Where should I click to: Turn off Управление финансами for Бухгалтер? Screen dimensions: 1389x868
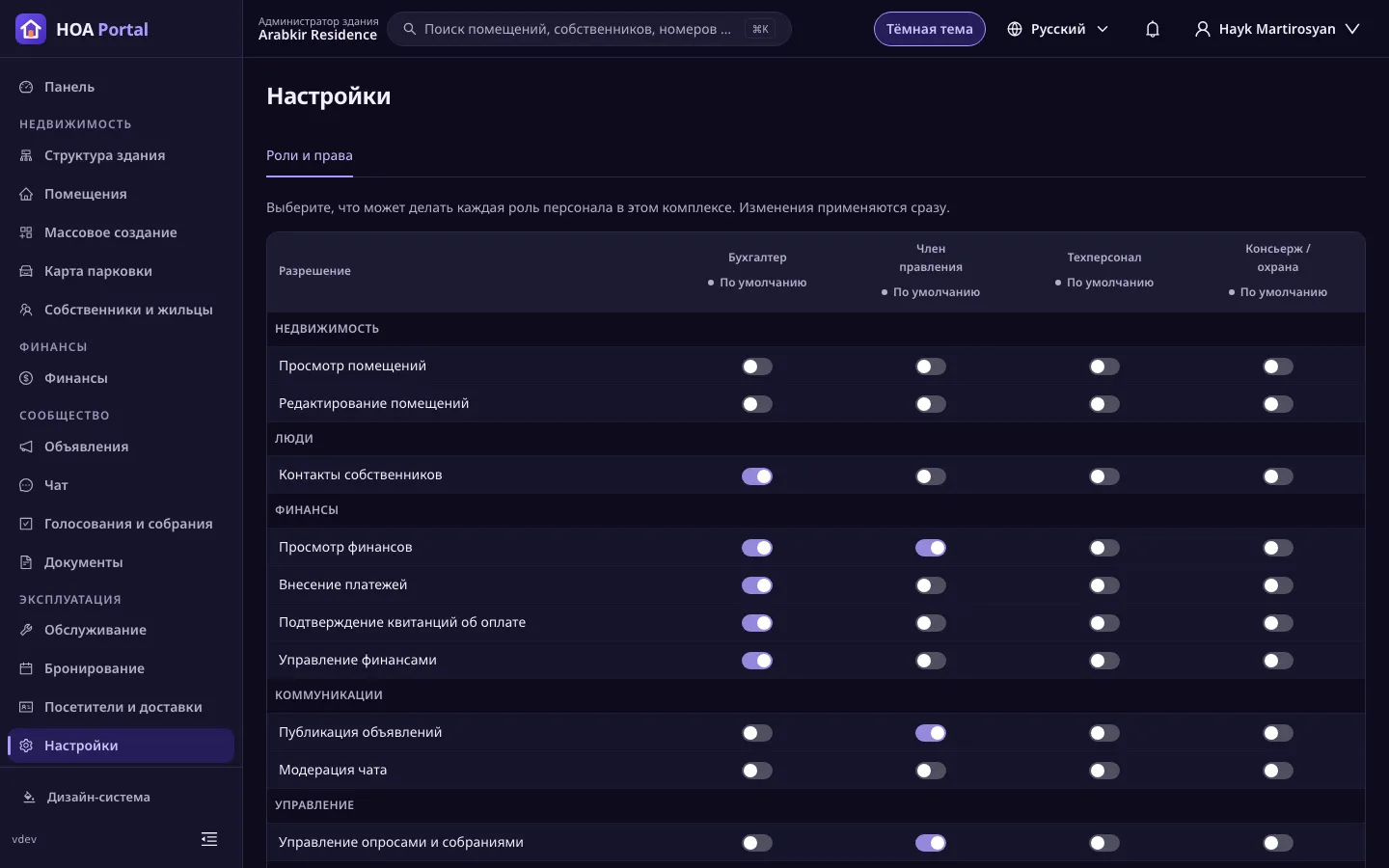coord(757,661)
